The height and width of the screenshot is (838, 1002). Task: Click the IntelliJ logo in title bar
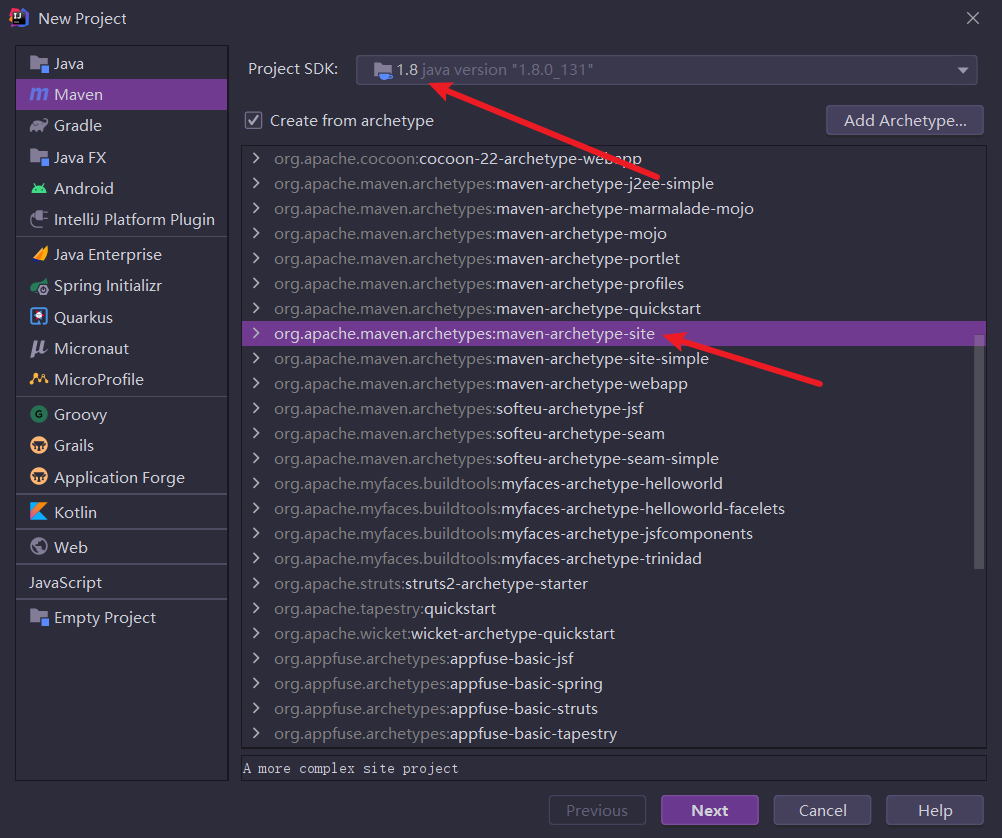pos(19,18)
